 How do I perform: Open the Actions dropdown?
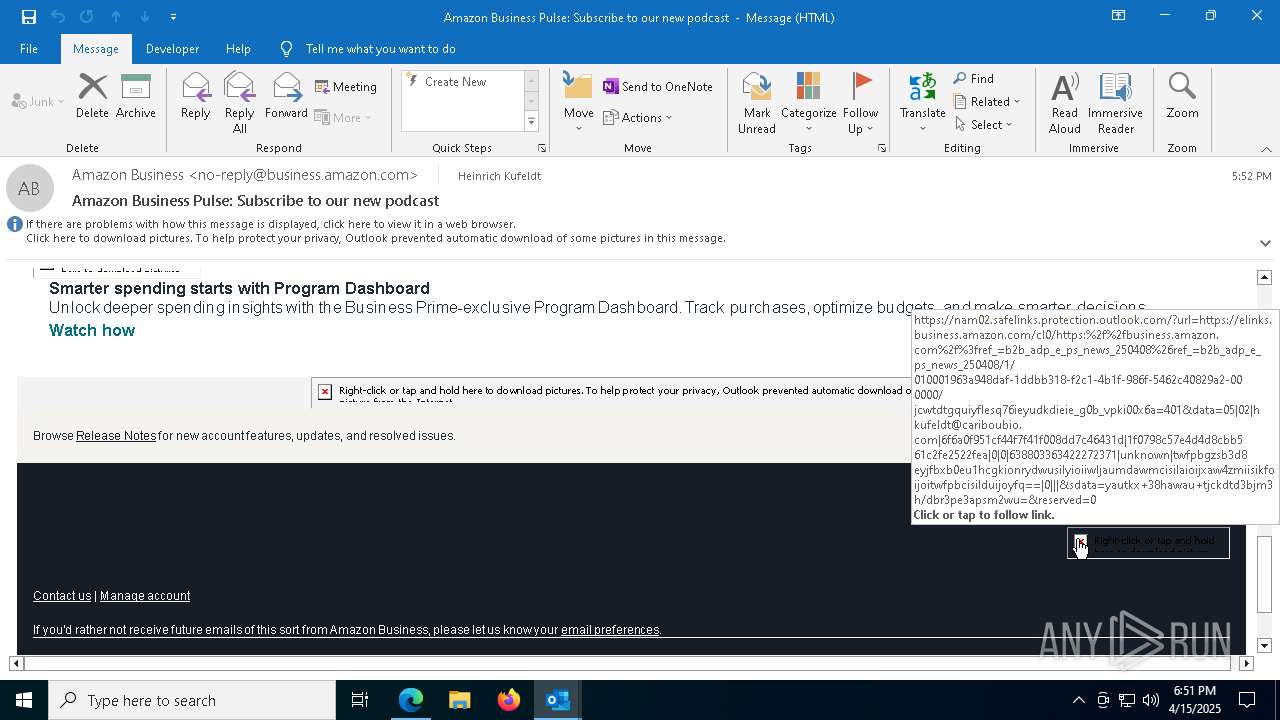click(x=638, y=117)
